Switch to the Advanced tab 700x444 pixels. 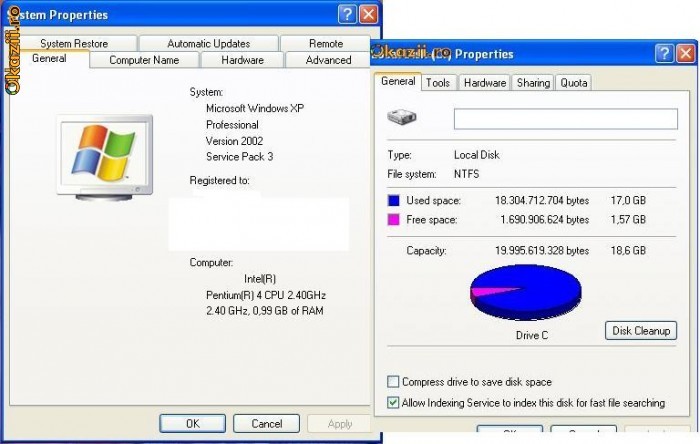(x=328, y=60)
